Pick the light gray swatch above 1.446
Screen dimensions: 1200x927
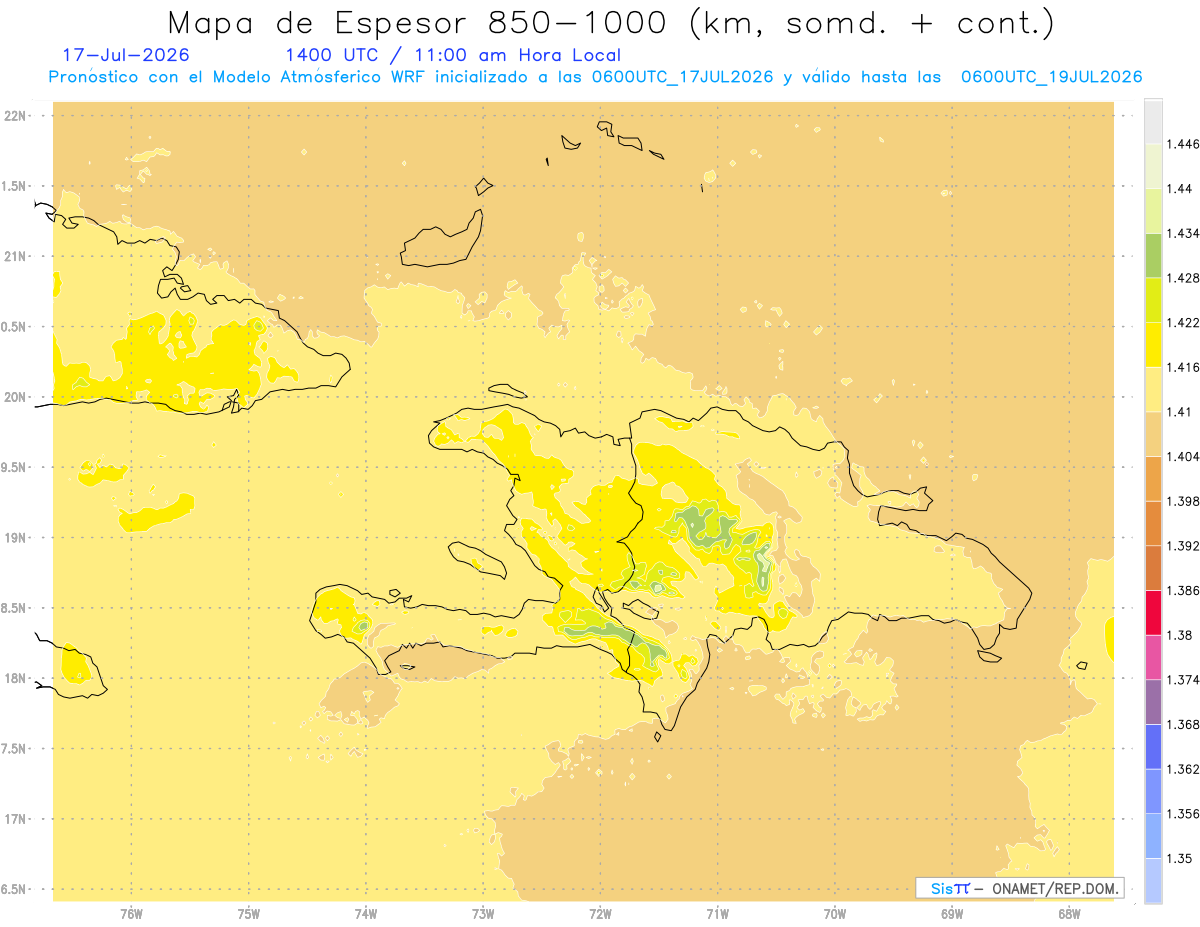1153,121
